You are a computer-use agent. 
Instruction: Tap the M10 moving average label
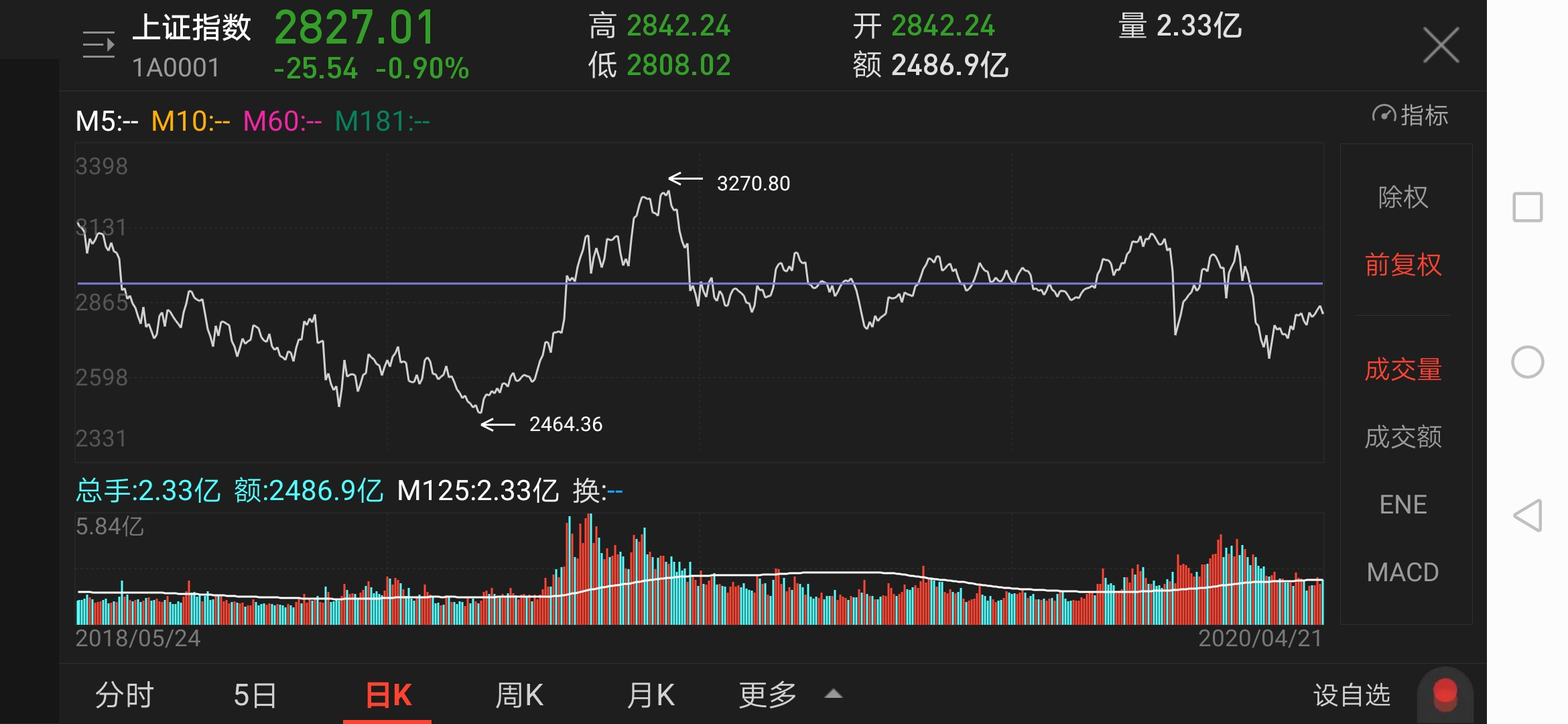[x=190, y=121]
